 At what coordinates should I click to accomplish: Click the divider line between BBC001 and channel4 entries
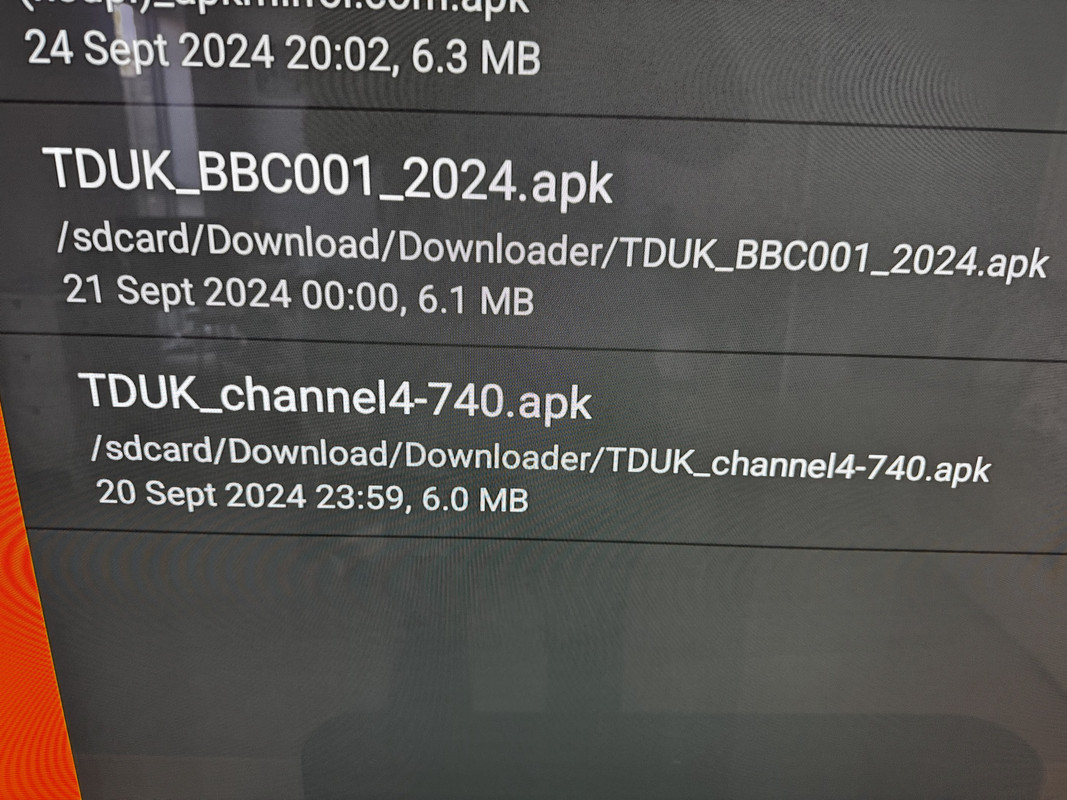534,347
